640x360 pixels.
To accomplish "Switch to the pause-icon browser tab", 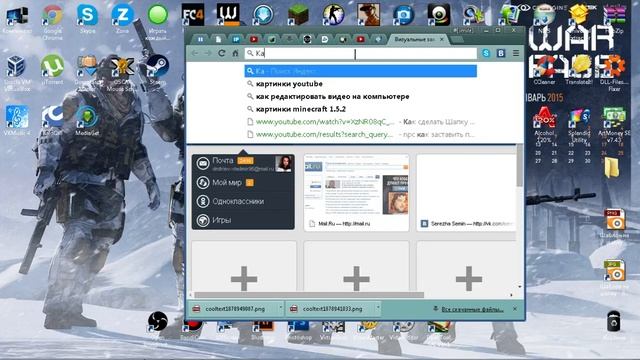I will click(x=200, y=39).
